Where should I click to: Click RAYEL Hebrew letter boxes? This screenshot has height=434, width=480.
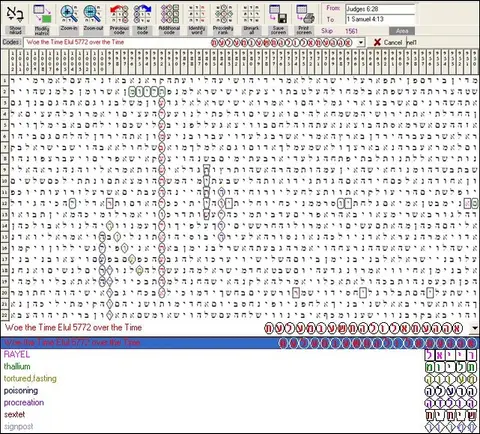coord(451,355)
